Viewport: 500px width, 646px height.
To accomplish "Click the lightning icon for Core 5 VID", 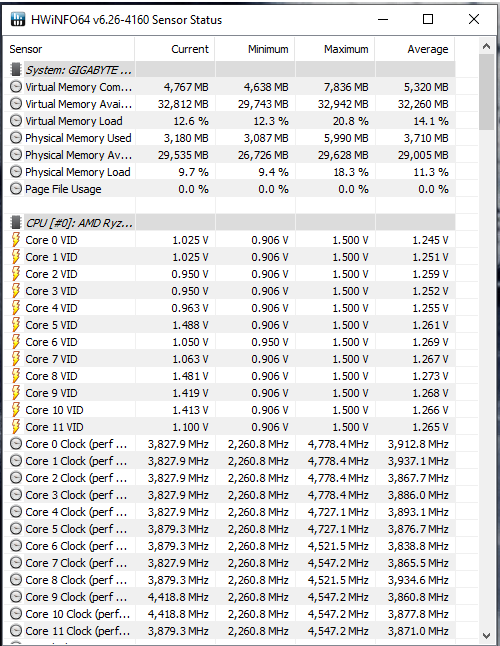I will point(16,325).
